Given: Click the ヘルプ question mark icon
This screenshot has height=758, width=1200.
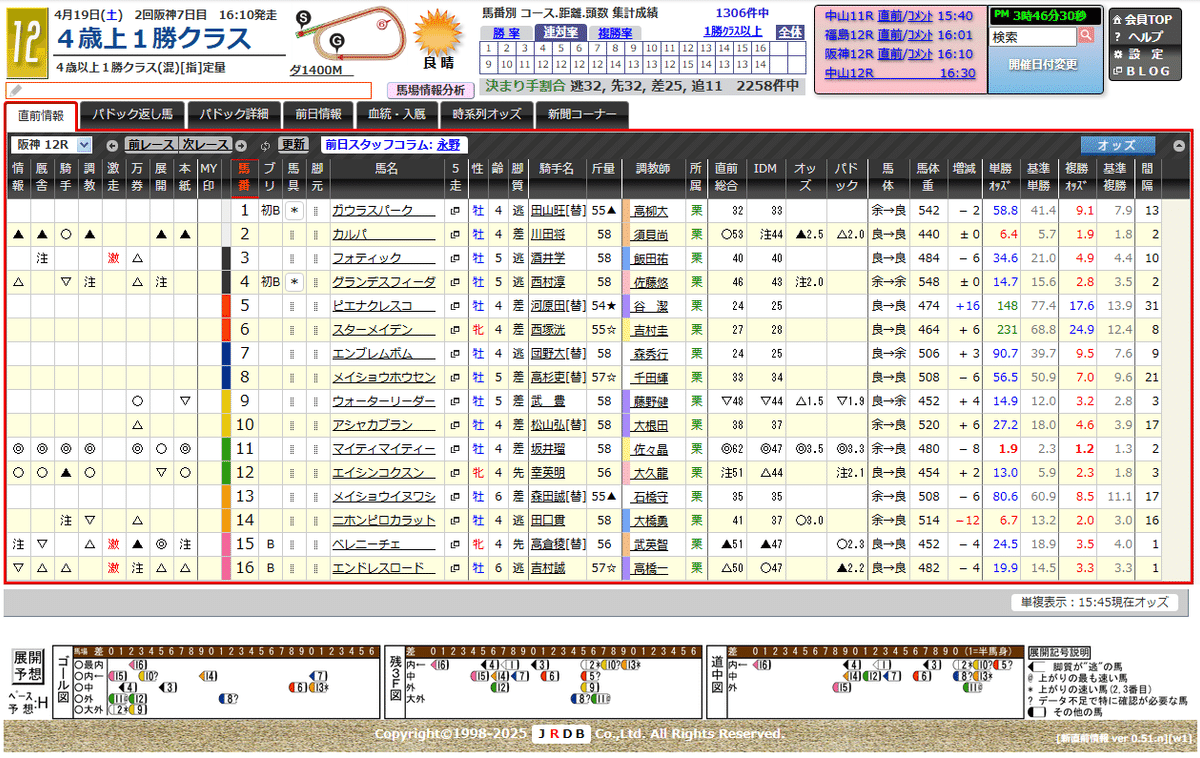Looking at the screenshot, I should 1117,36.
